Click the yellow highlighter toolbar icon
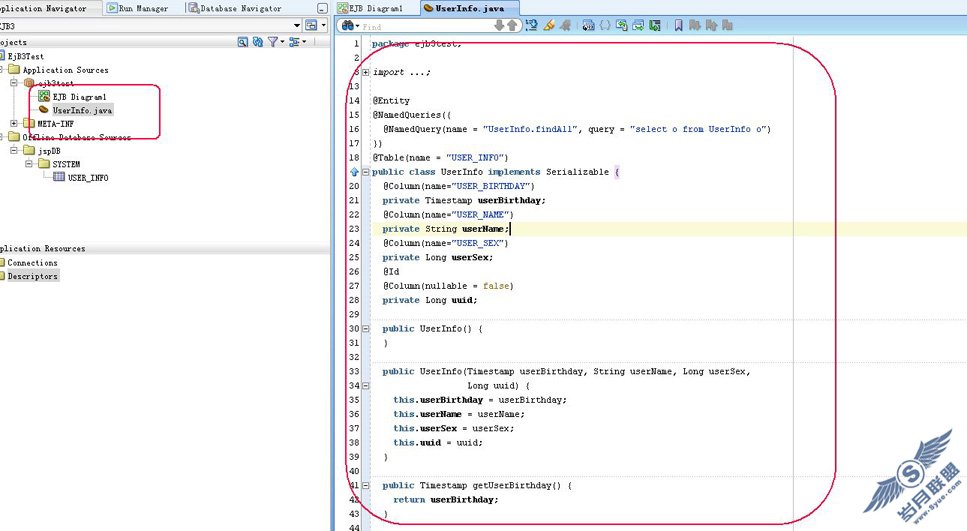 click(x=548, y=25)
